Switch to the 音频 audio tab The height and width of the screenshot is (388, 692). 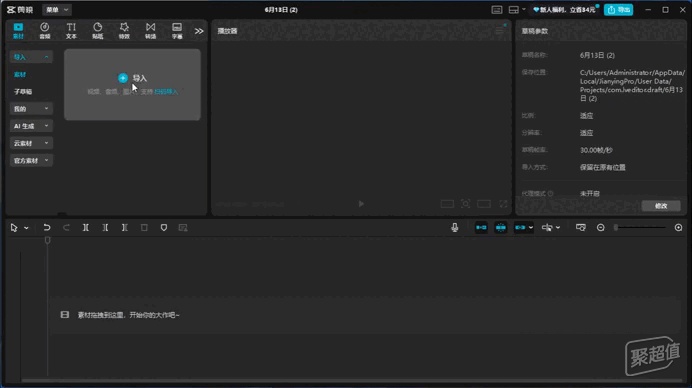[45, 30]
